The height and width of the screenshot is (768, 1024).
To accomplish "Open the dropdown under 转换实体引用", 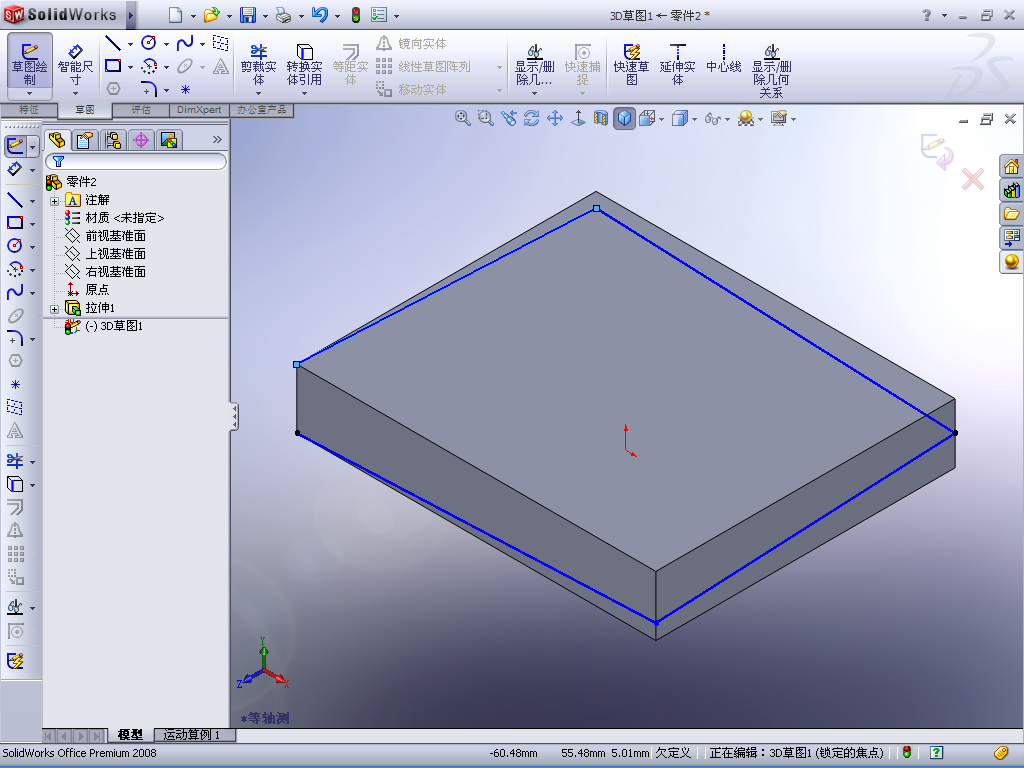I will pyautogui.click(x=304, y=93).
